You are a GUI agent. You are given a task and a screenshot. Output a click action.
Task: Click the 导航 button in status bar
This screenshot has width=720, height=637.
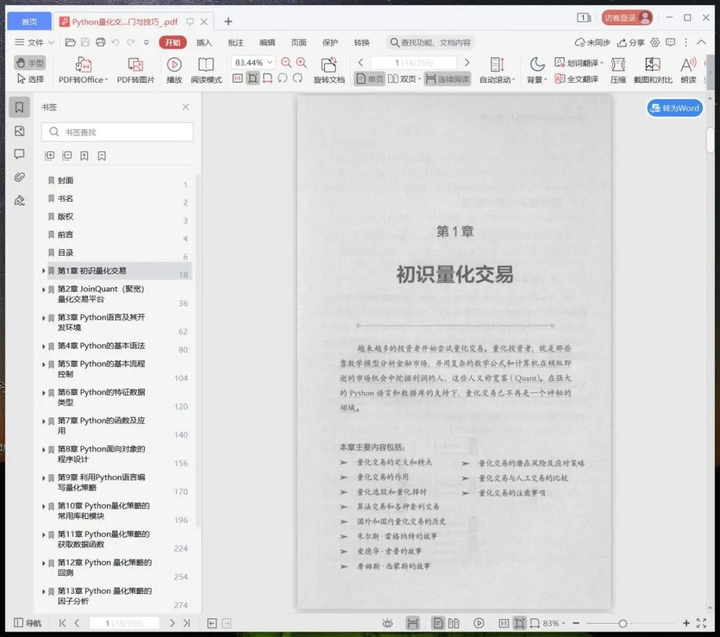point(28,623)
